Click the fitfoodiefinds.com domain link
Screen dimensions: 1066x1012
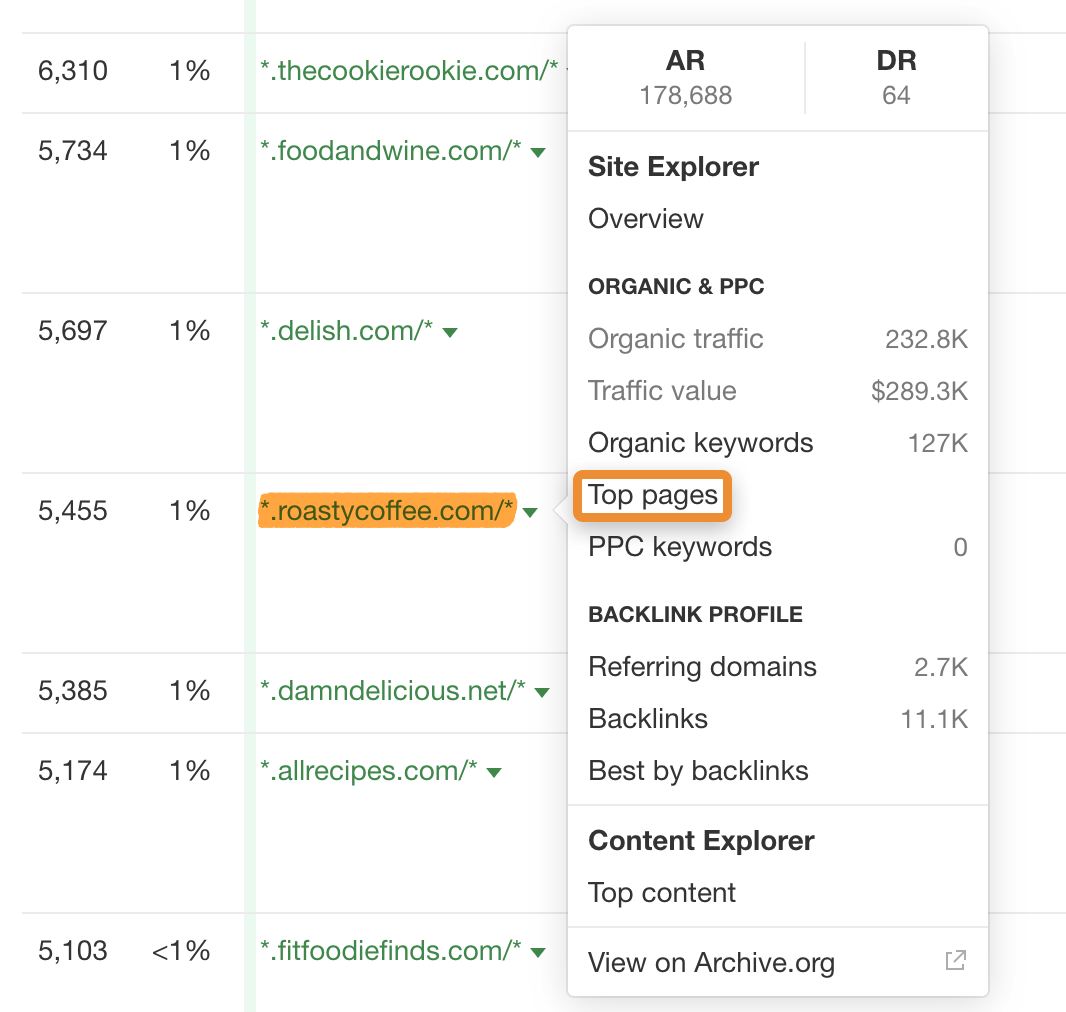pyautogui.click(x=390, y=951)
